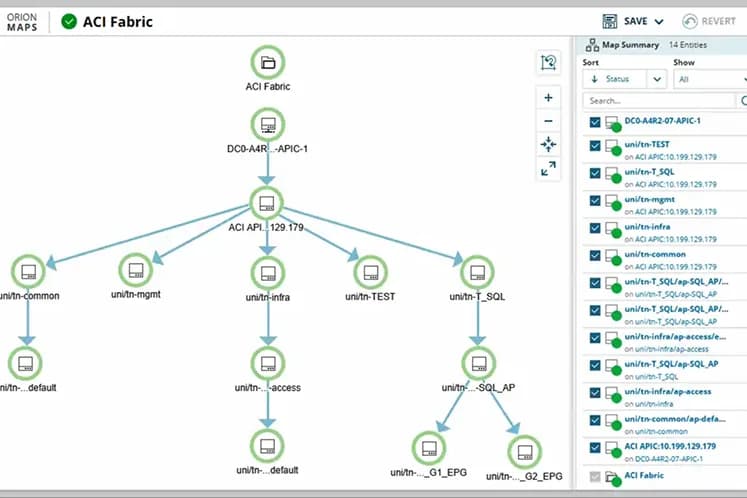The height and width of the screenshot is (498, 747).
Task: Select the uni/tn-mgmt node on the map
Action: coord(136,270)
